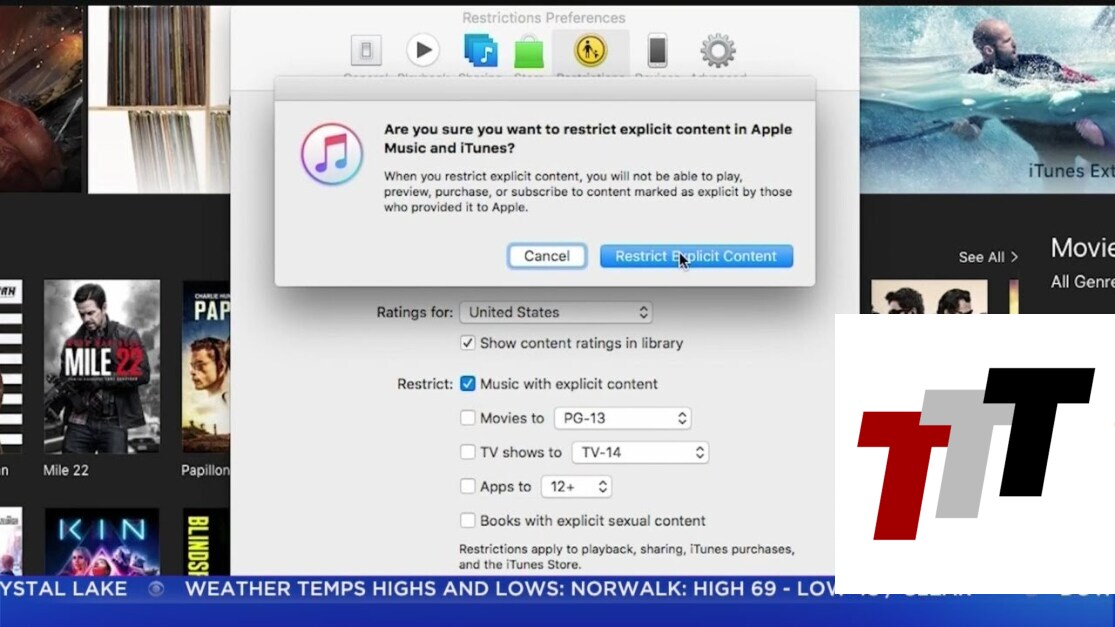The height and width of the screenshot is (627, 1115).
Task: Select the Restrictions preferences icon
Action: [590, 50]
